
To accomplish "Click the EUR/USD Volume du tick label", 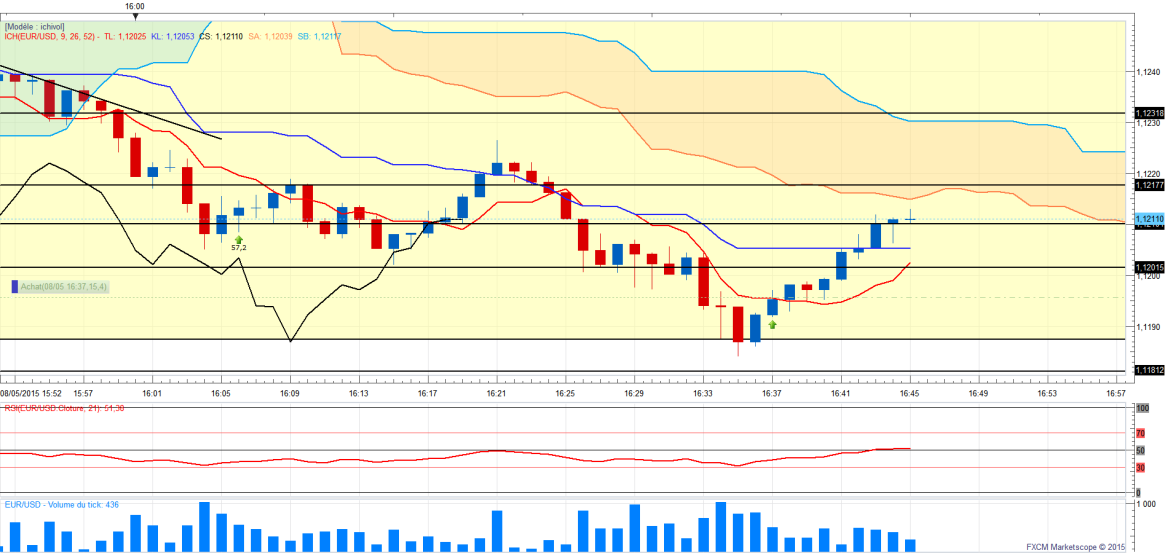I will point(62,505).
